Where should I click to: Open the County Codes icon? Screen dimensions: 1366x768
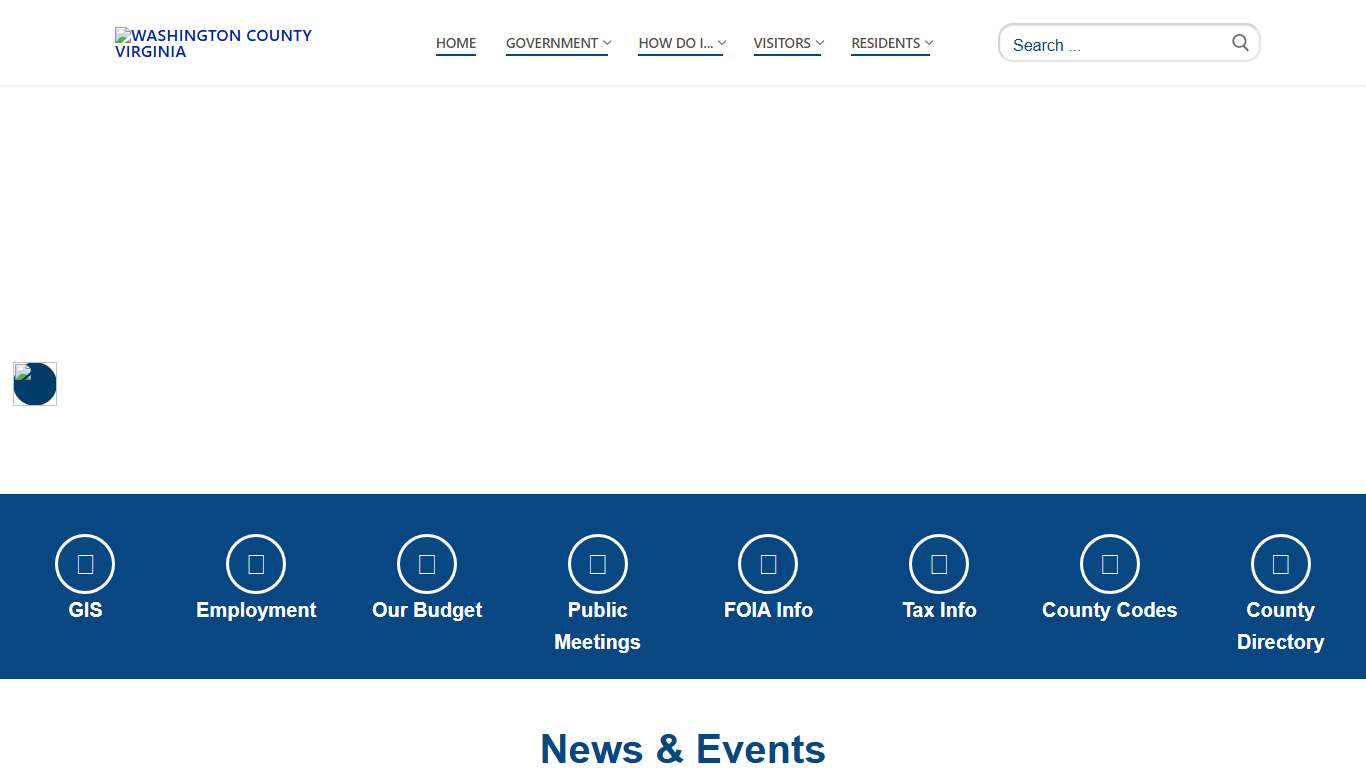(x=1110, y=563)
